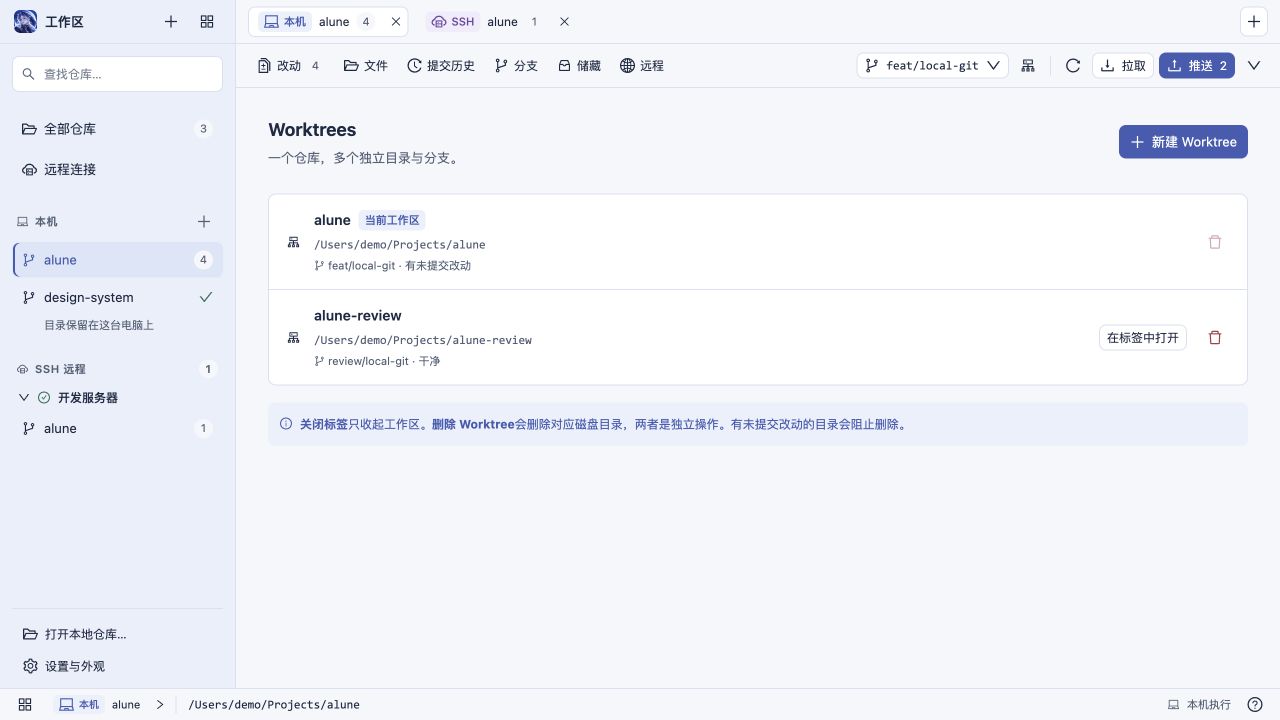The width and height of the screenshot is (1280, 720).
Task: Delete the alune worktree trash icon
Action: coord(1215,242)
